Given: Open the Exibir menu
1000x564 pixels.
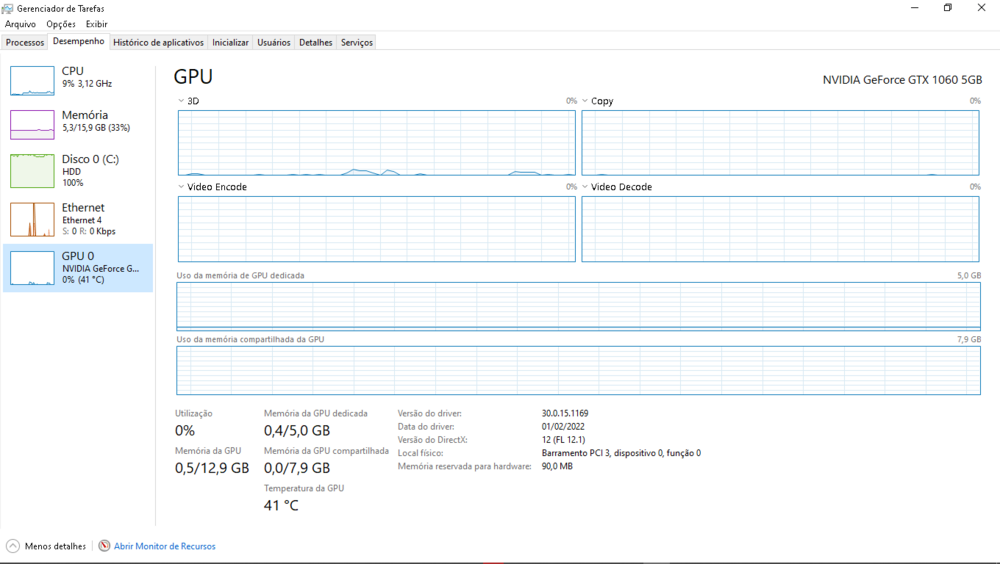Looking at the screenshot, I should click(97, 24).
